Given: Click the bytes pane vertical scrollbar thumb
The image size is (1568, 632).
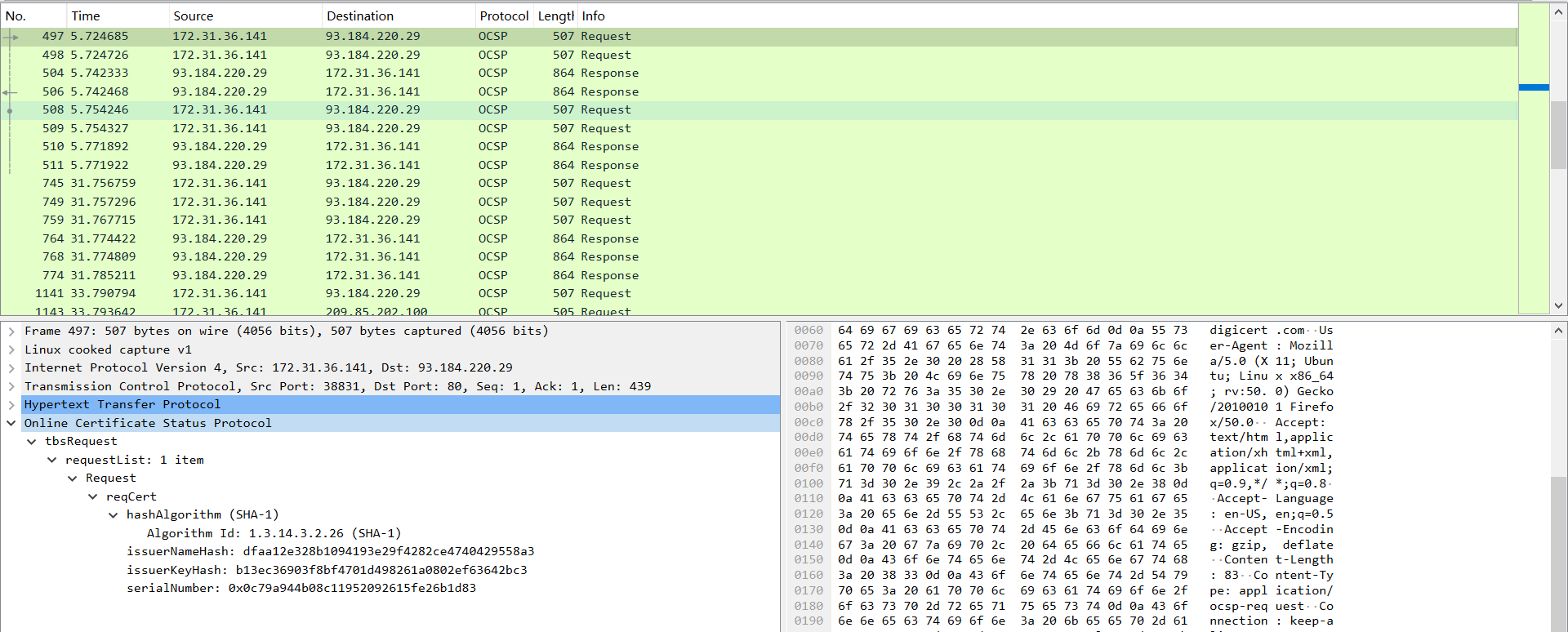Looking at the screenshot, I should 1558,554.
